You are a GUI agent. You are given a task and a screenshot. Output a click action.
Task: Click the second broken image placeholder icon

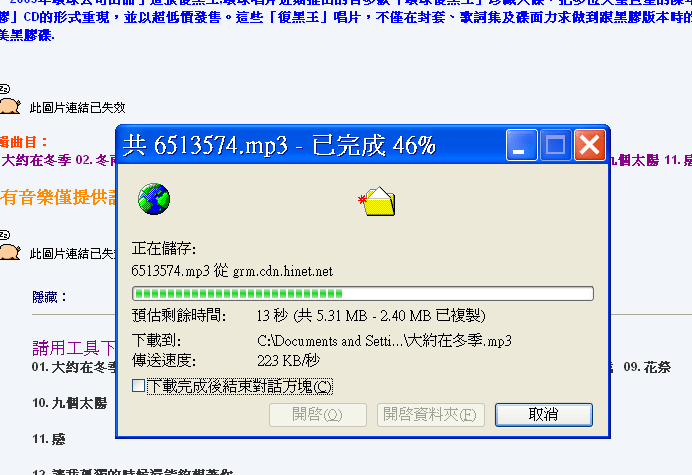tap(10, 246)
